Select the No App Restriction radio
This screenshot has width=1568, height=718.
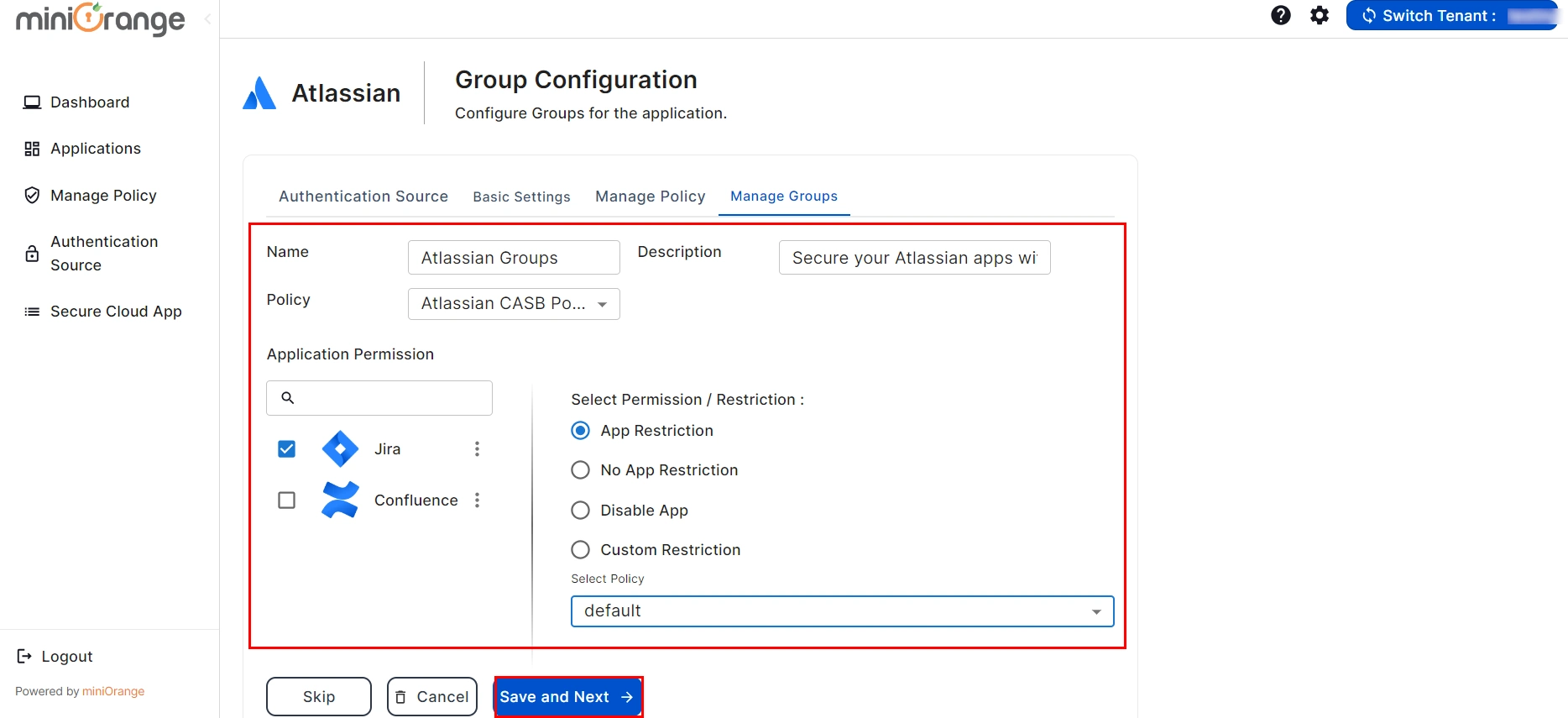(x=580, y=470)
